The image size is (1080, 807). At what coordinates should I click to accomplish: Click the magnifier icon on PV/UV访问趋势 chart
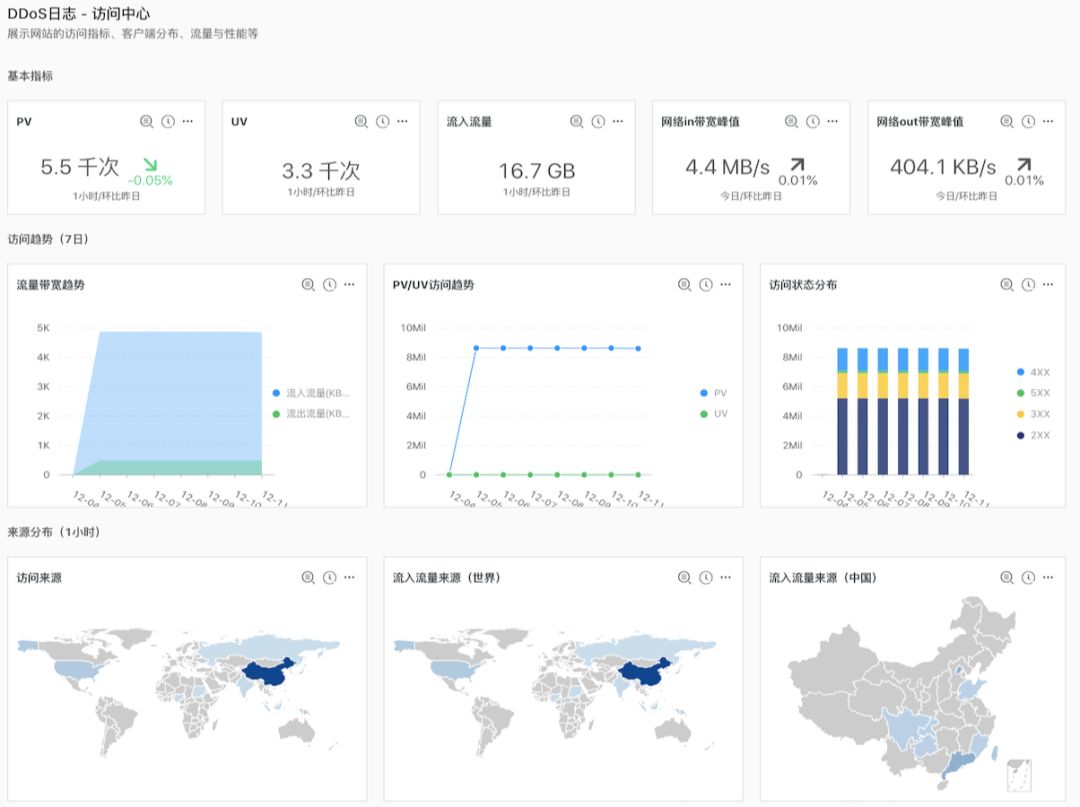click(x=685, y=284)
